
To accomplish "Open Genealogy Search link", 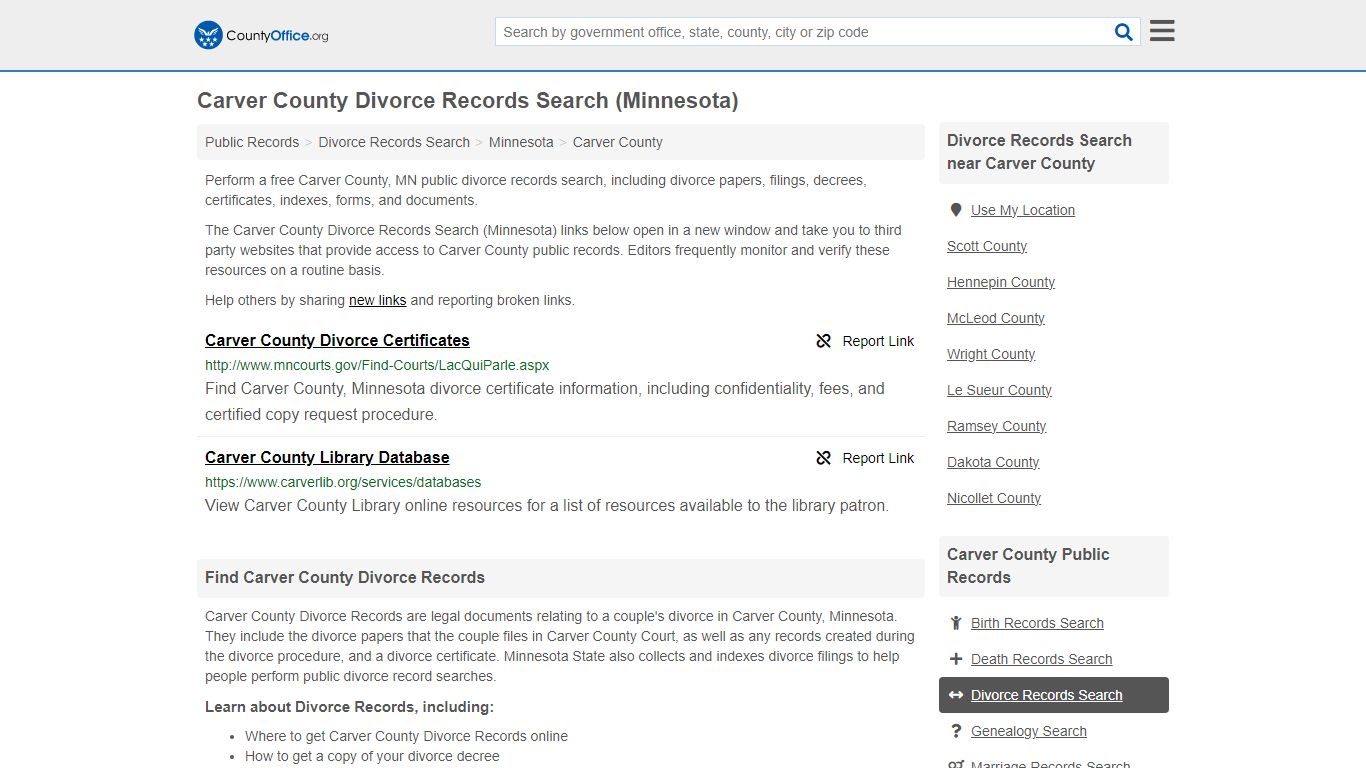I will point(1028,731).
